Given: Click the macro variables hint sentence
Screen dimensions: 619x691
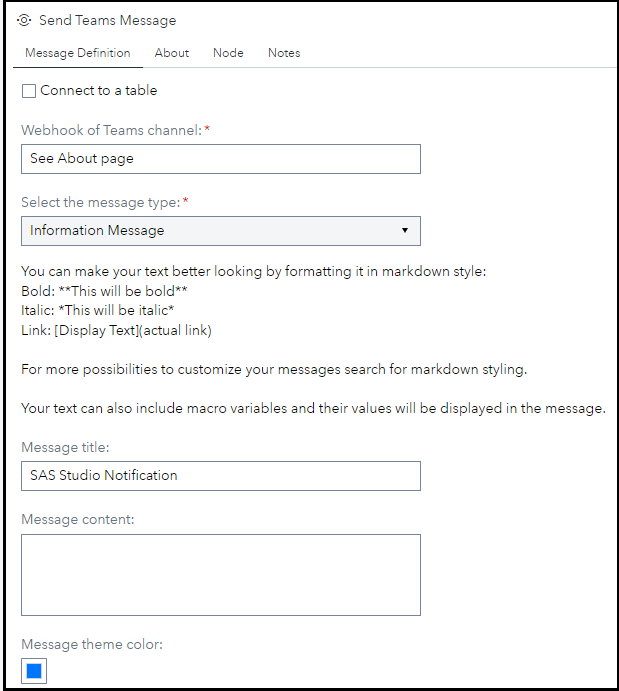Looking at the screenshot, I should [x=313, y=409].
